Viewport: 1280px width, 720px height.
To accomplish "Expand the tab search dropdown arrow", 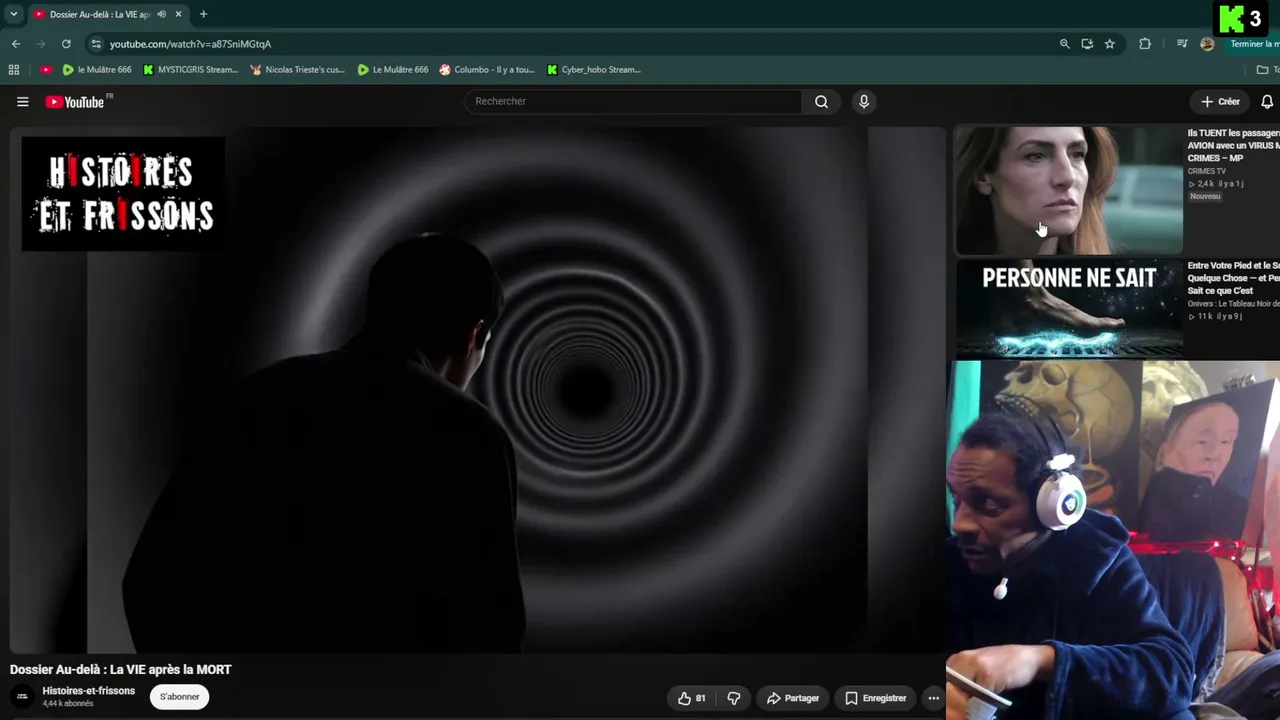I will (x=14, y=14).
